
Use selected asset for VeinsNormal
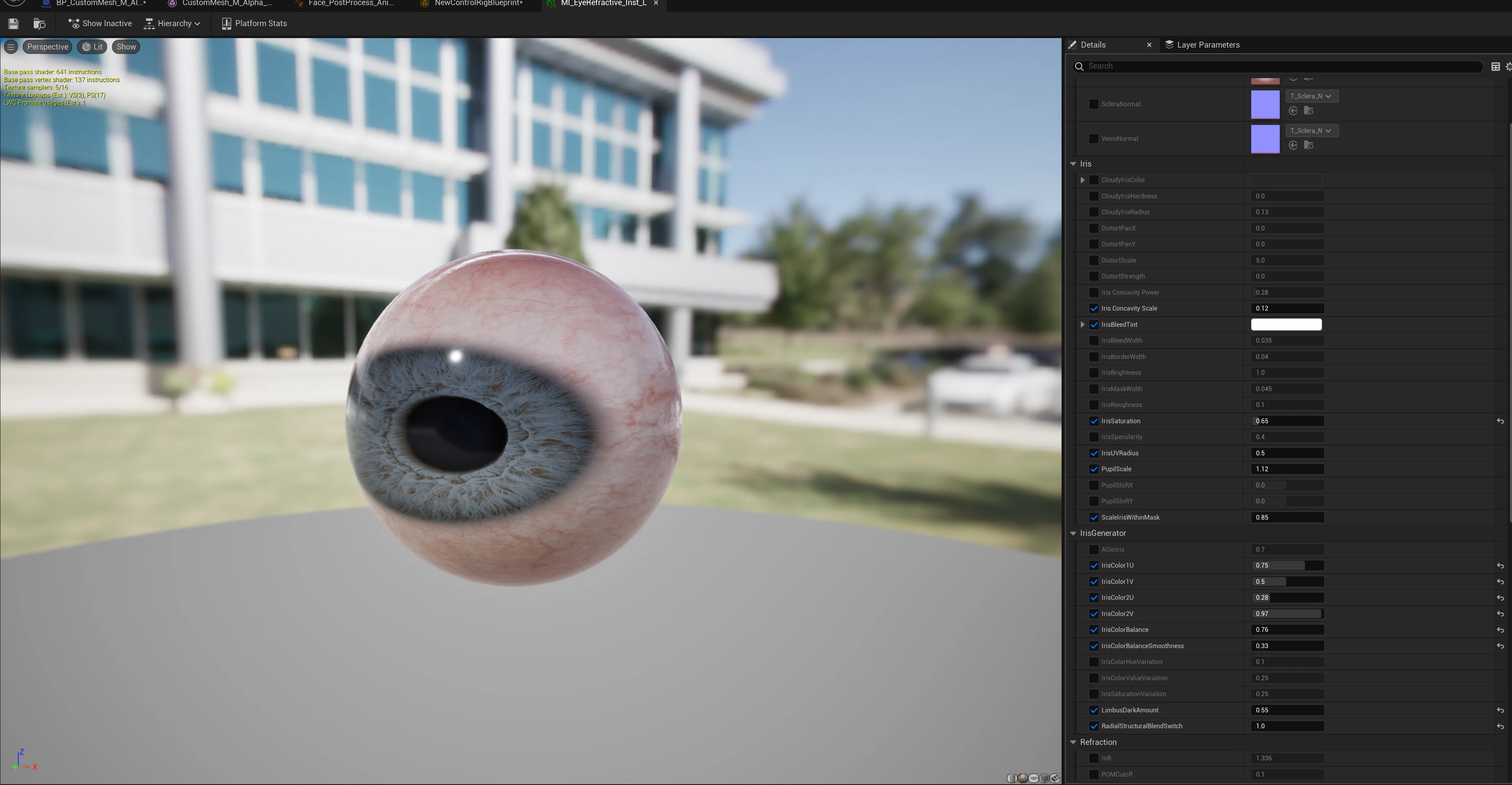coord(1293,146)
